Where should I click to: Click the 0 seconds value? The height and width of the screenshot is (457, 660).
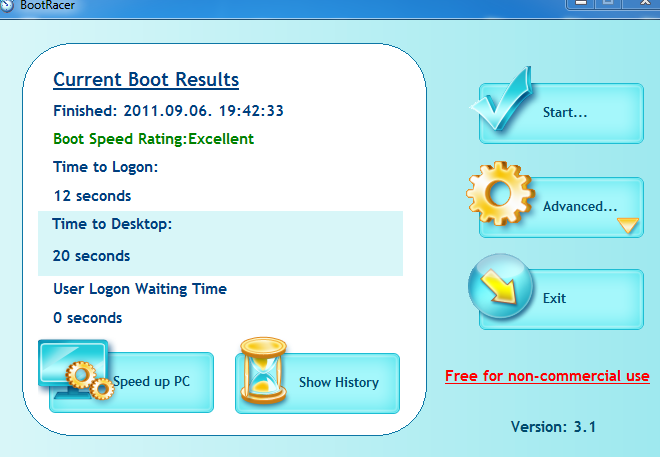click(x=88, y=318)
